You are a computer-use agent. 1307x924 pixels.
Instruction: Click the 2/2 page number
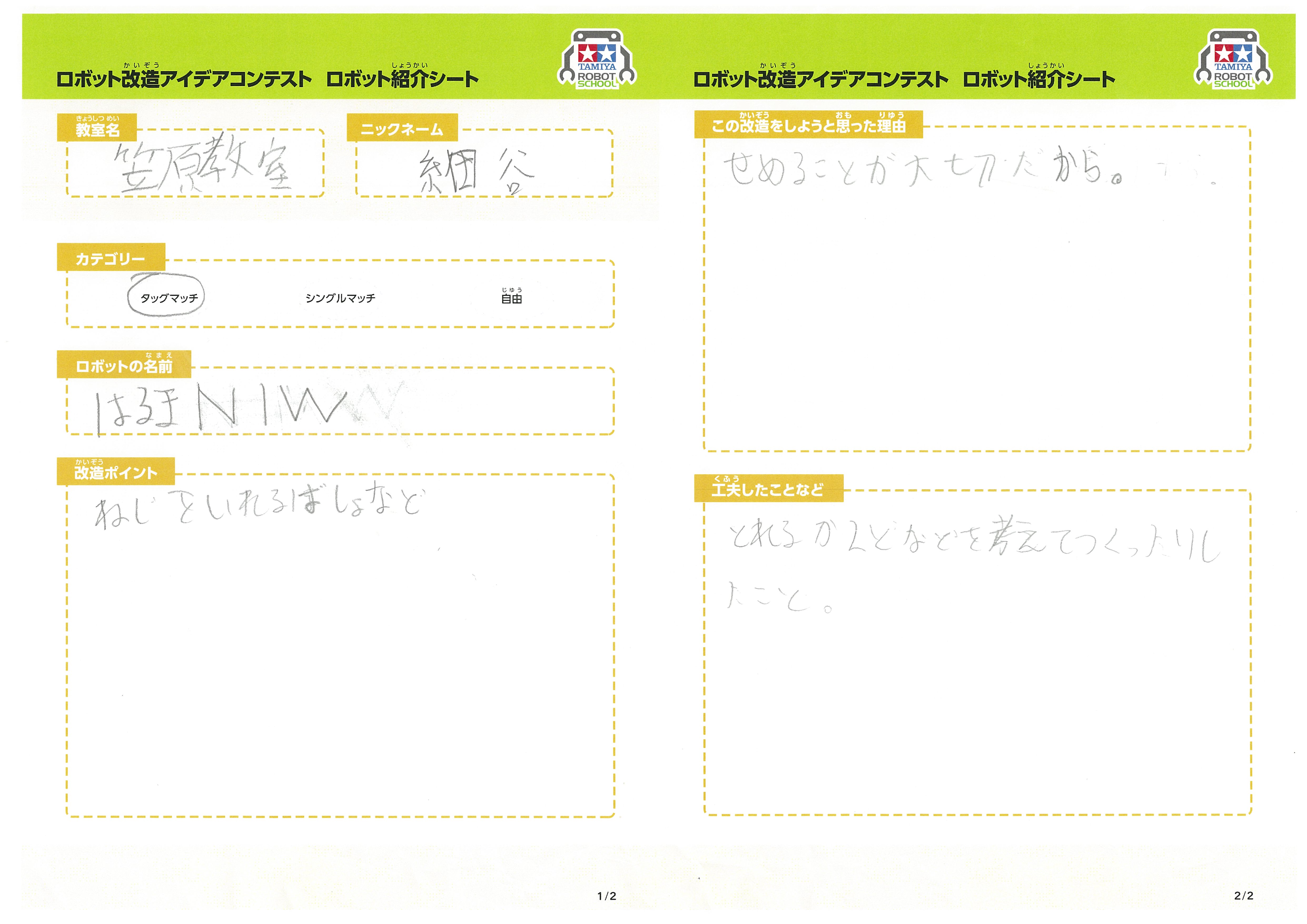click(1244, 896)
